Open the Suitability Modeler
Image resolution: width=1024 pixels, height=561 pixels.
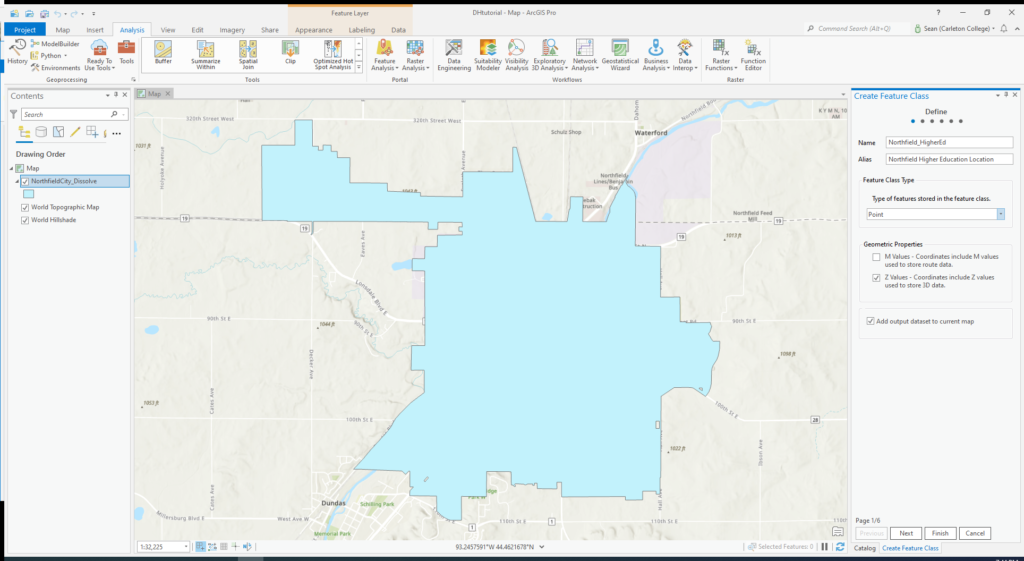(487, 55)
